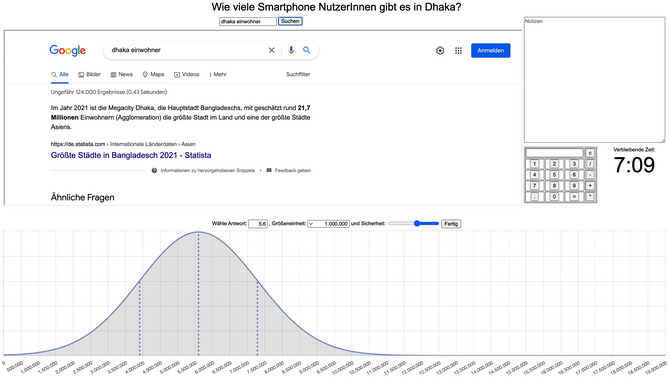Click the calculator equals key

(574, 196)
